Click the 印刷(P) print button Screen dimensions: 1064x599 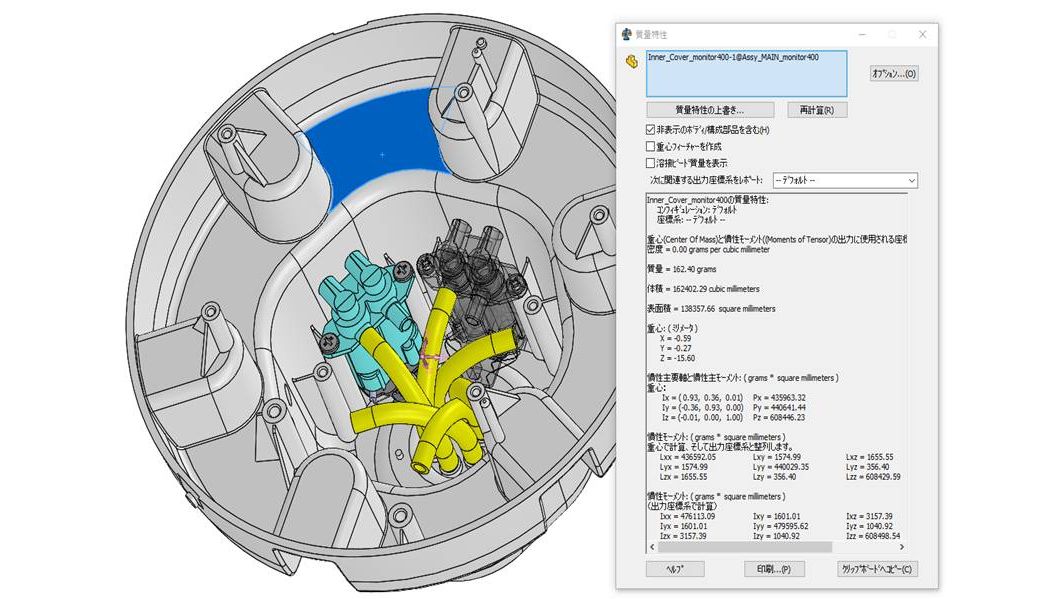[x=774, y=569]
